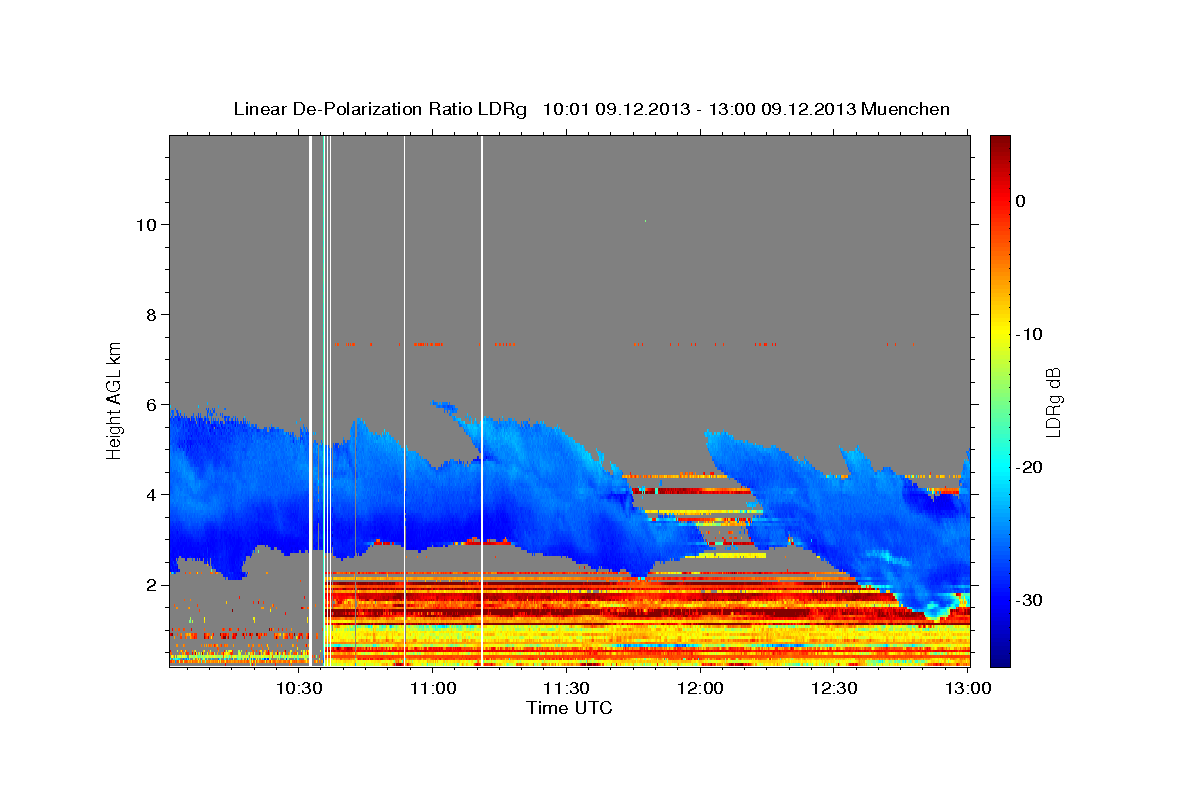
Task: Click the plot title starting "Linear De-Polarization Ratio LDRg"
Action: [x=591, y=109]
